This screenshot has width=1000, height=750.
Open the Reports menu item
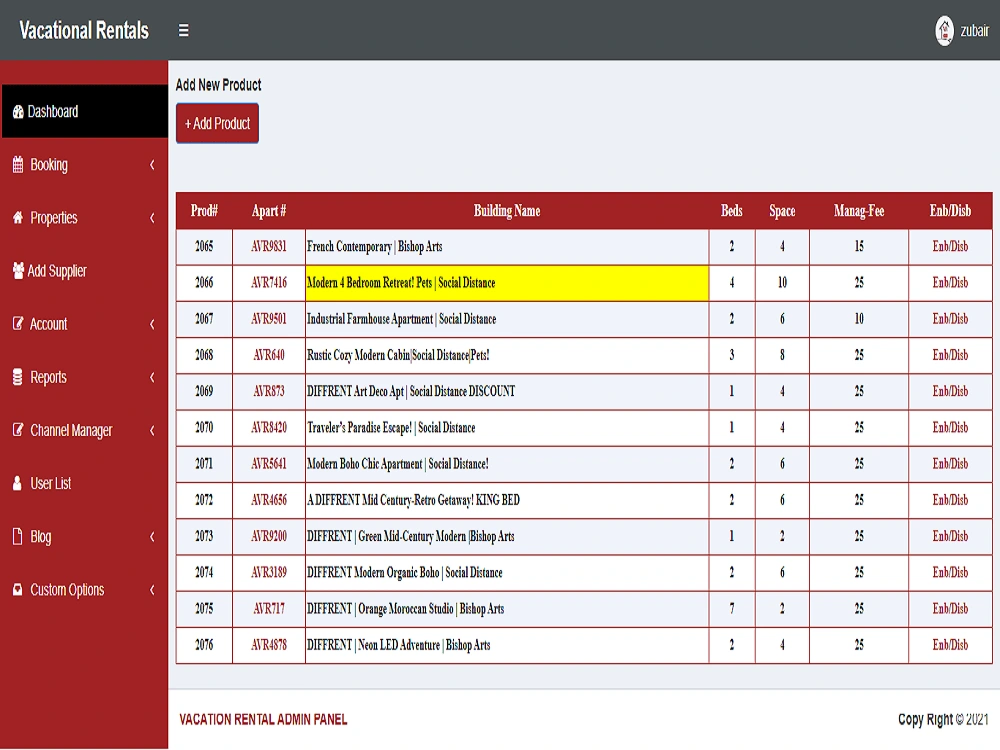[x=84, y=377]
